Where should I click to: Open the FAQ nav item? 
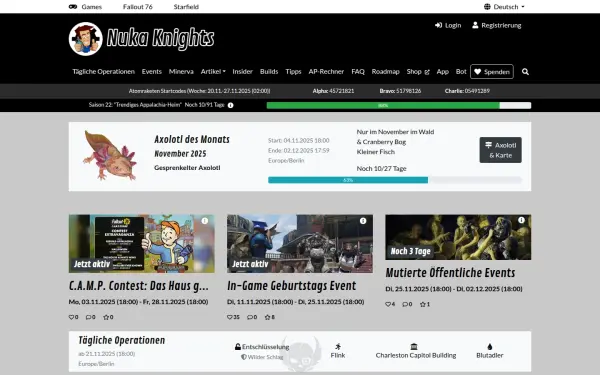358,72
